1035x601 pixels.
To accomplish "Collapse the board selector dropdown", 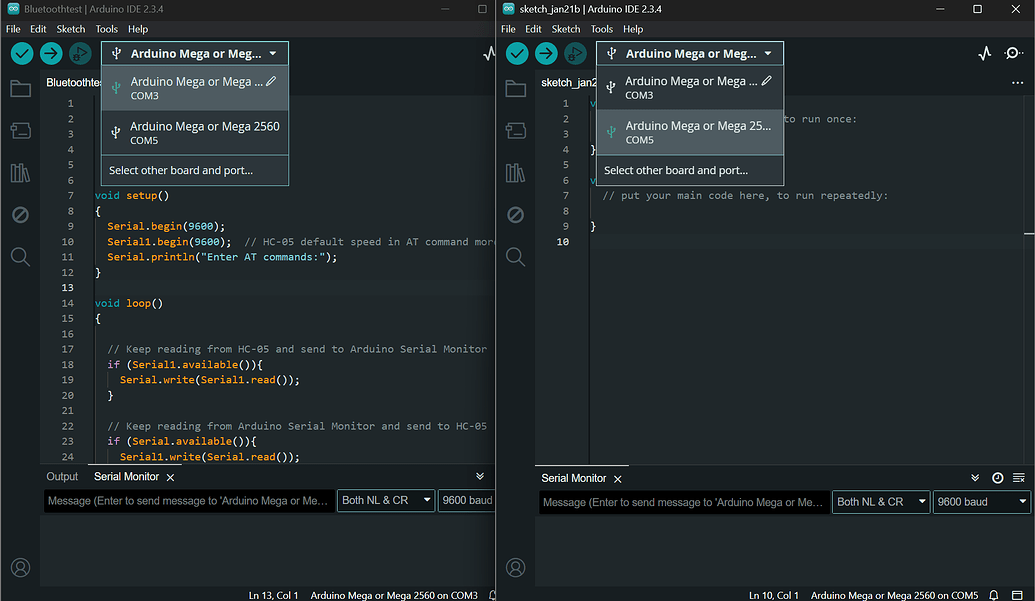I will 194,53.
